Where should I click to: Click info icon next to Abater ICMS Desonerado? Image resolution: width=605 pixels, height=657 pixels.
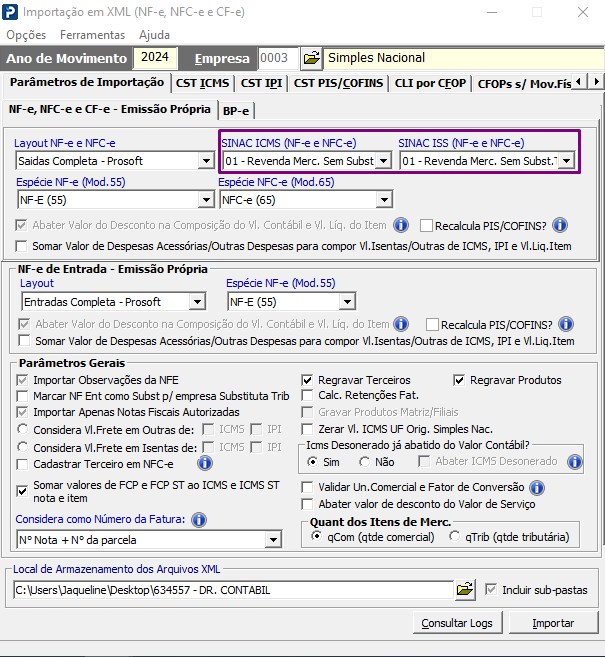click(575, 461)
